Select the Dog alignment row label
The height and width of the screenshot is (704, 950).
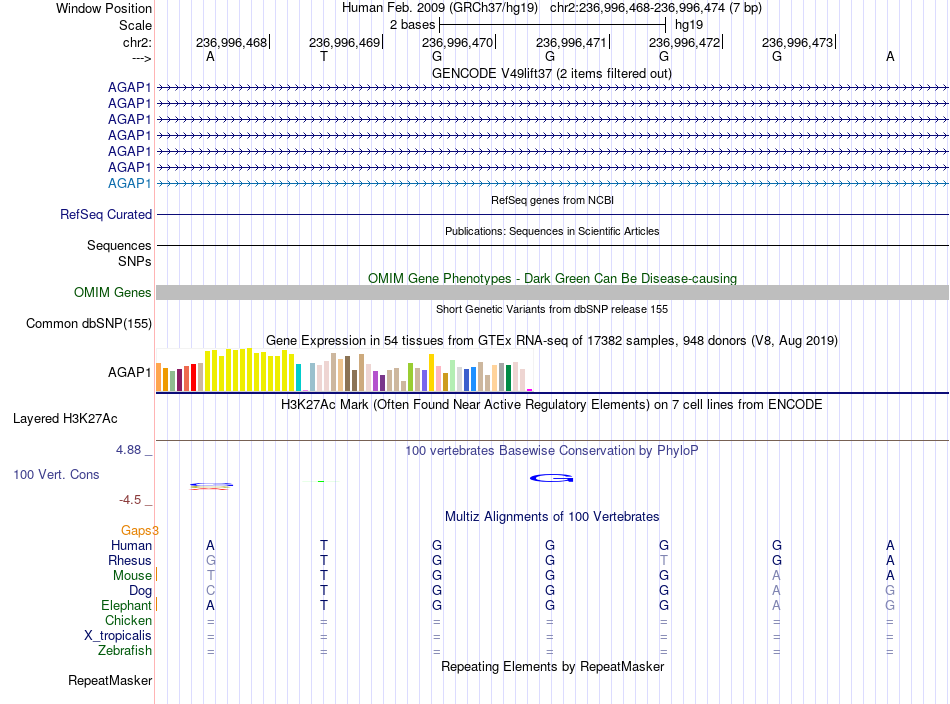pyautogui.click(x=140, y=591)
